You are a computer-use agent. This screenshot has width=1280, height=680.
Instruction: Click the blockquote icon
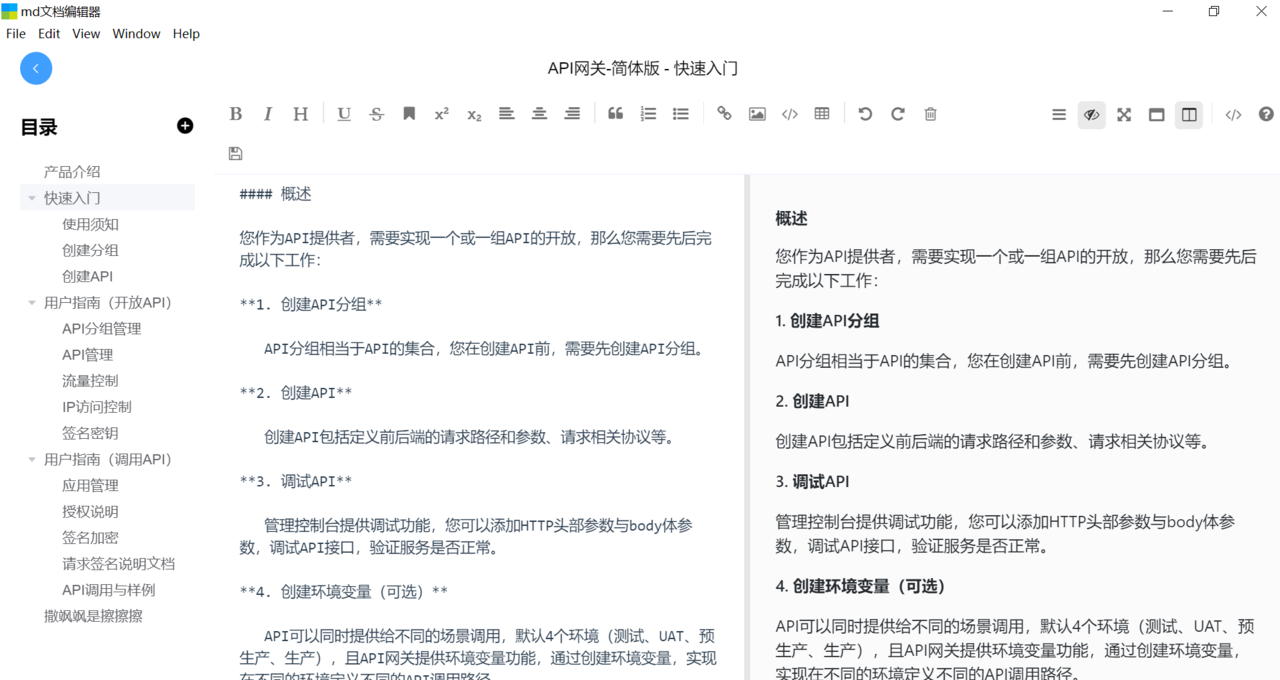point(615,114)
